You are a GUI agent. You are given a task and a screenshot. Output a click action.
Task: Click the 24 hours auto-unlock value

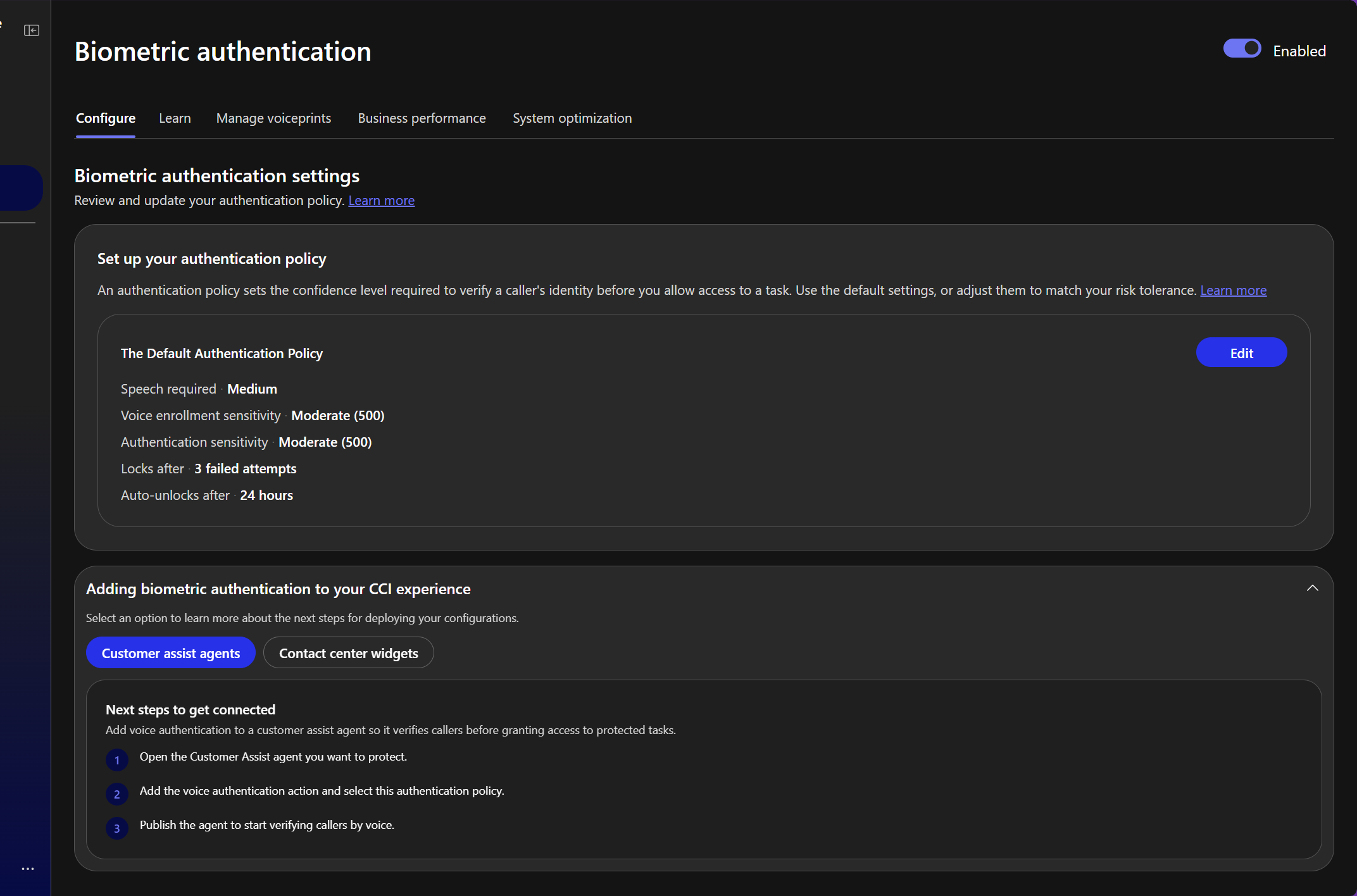pyautogui.click(x=266, y=495)
